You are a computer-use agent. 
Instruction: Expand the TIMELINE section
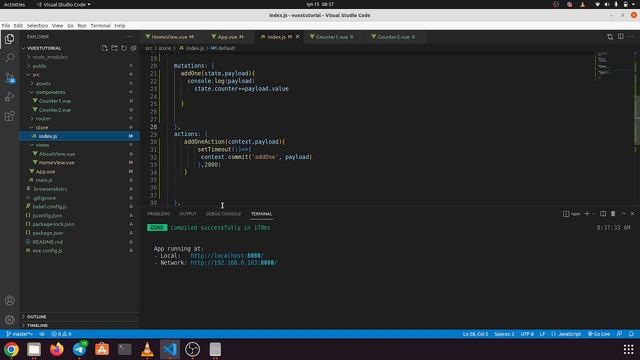coord(38,325)
